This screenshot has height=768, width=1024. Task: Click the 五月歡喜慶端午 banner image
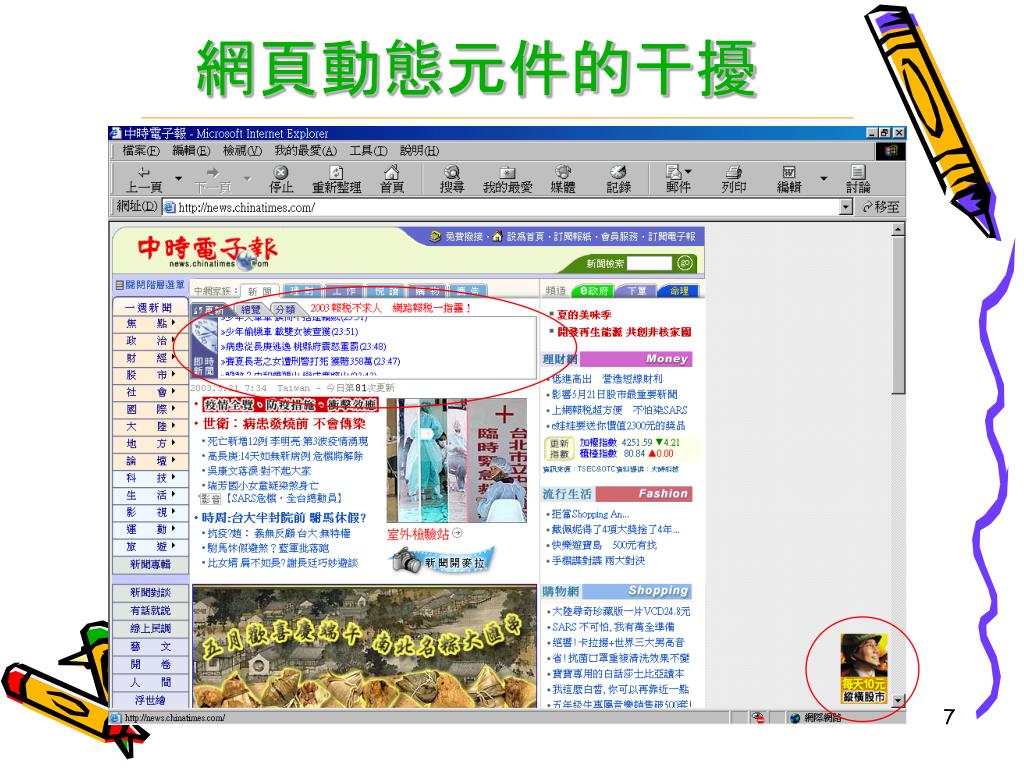point(364,647)
